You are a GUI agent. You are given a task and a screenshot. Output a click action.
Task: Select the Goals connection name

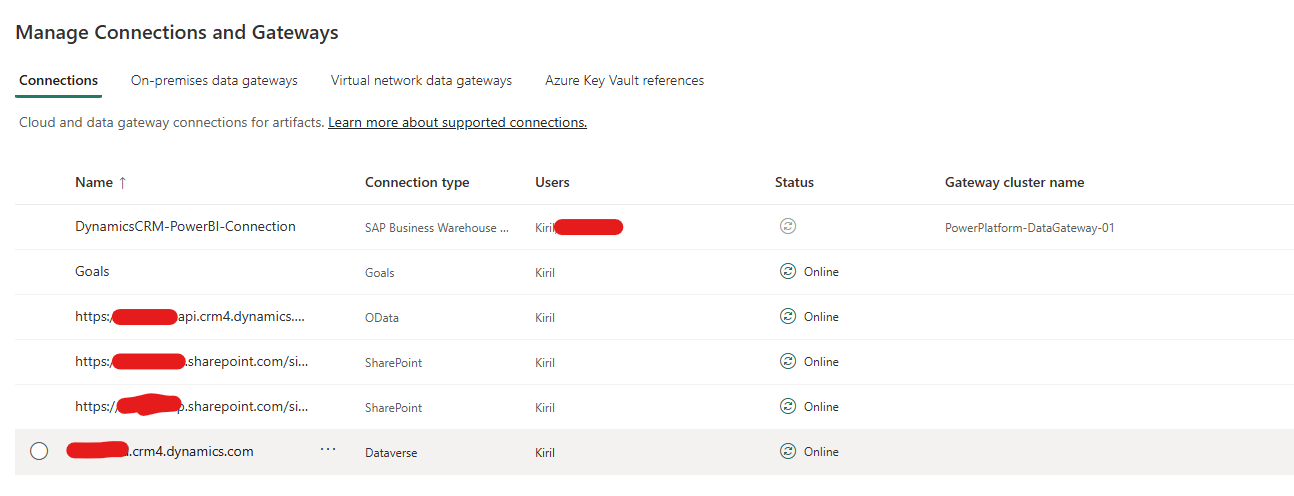point(92,272)
